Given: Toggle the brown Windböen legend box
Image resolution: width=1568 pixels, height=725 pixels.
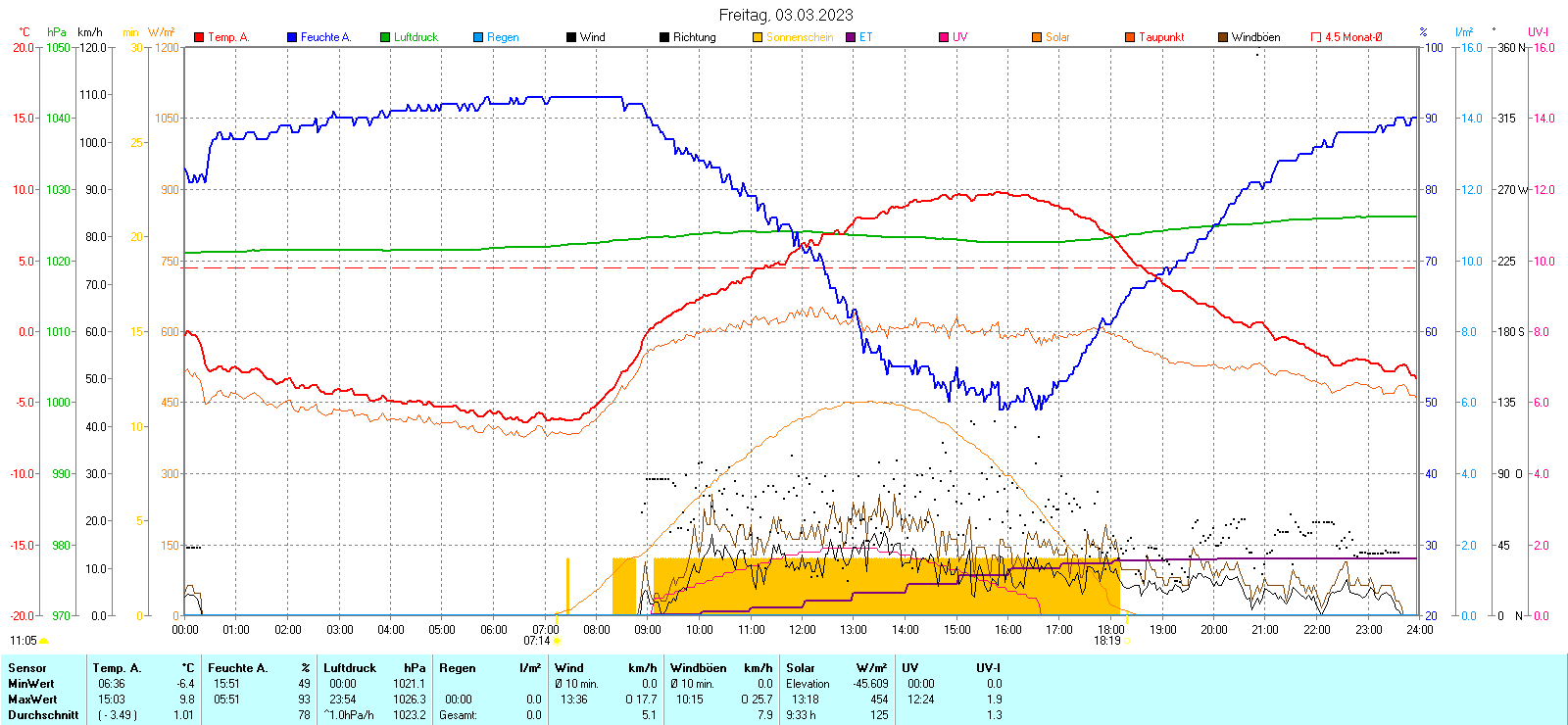Looking at the screenshot, I should click(1223, 37).
